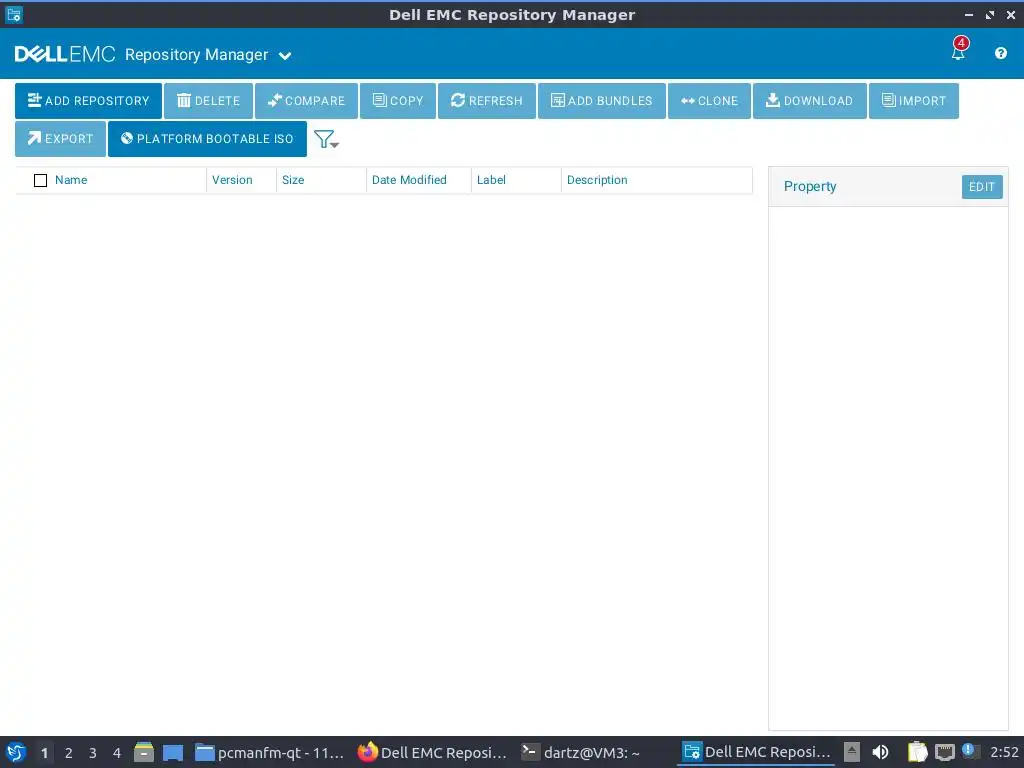
Task: Click the Add Repository button
Action: (88, 101)
